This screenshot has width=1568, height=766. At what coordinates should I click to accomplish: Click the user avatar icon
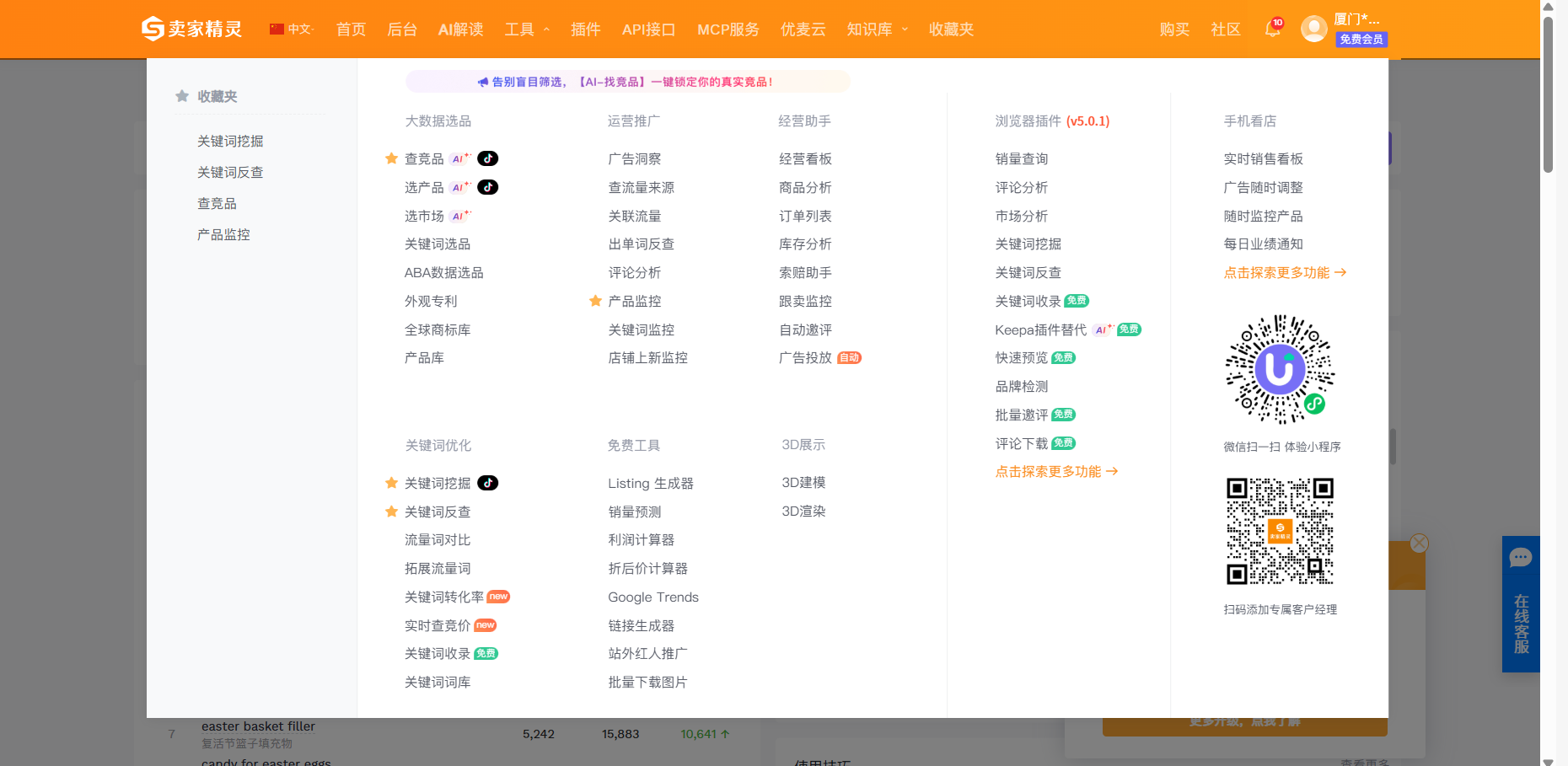click(x=1313, y=29)
